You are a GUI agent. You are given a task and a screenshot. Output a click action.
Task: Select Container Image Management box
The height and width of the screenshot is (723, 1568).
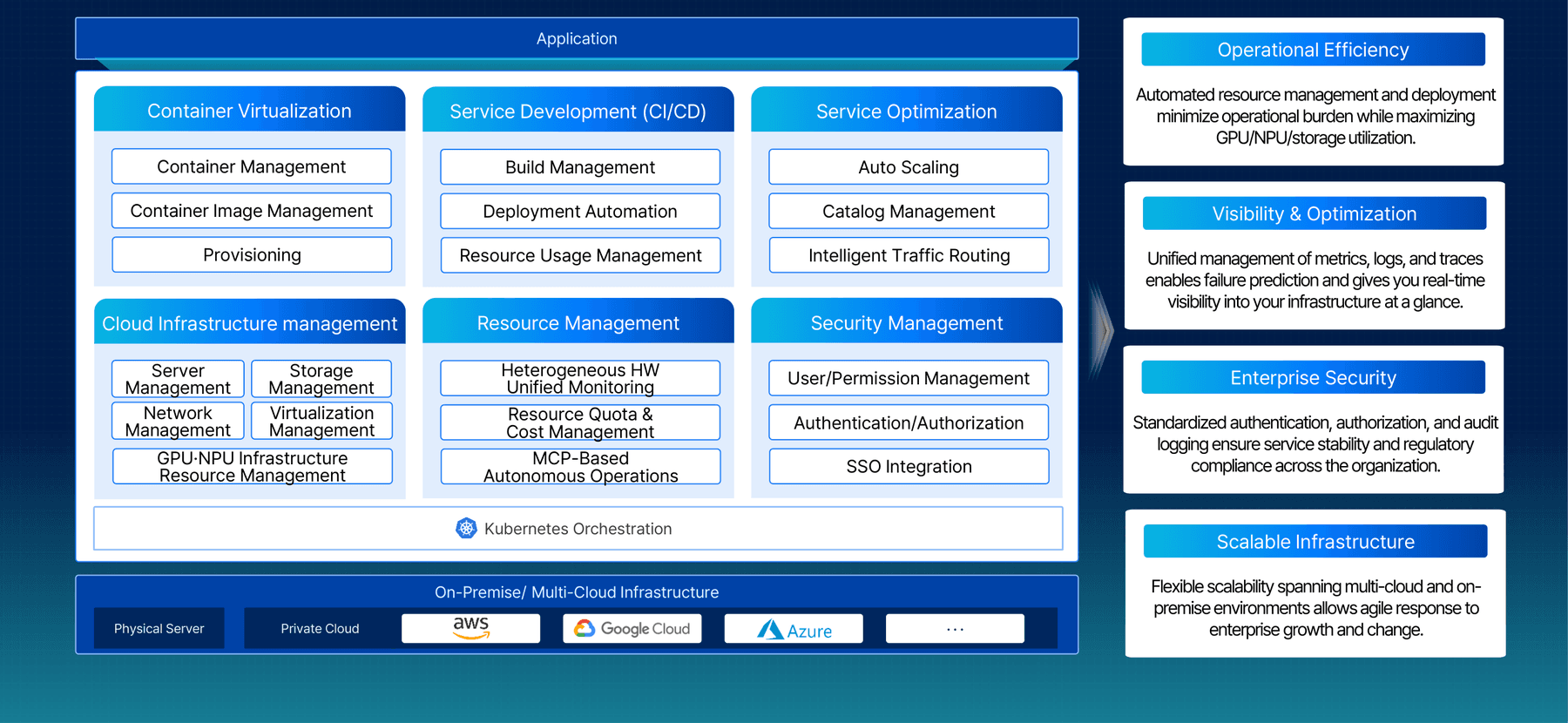[252, 211]
